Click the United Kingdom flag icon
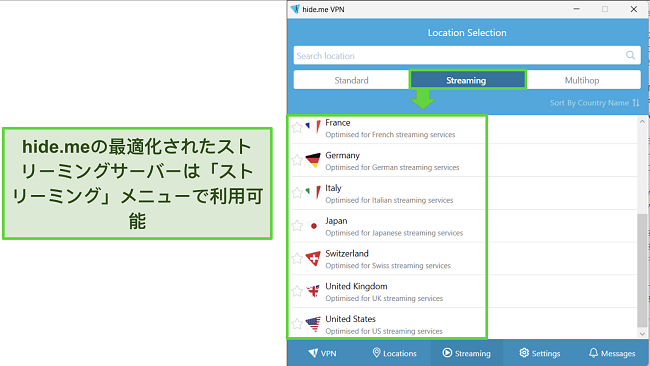Image resolution: width=650 pixels, height=366 pixels. pos(313,291)
